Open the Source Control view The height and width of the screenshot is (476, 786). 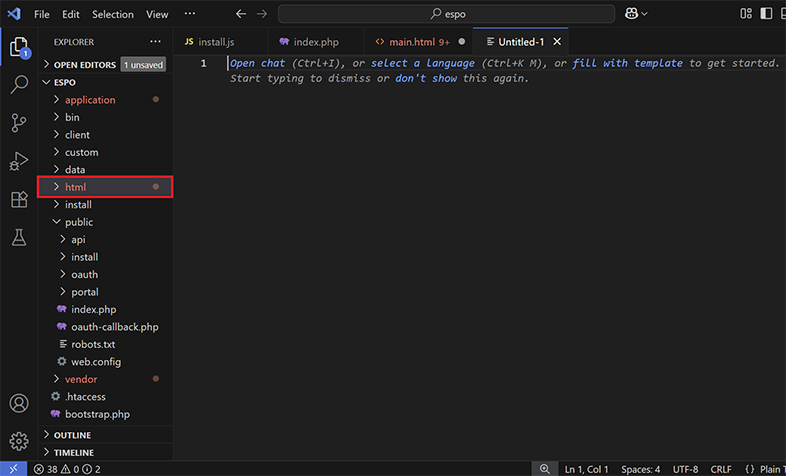coord(18,123)
